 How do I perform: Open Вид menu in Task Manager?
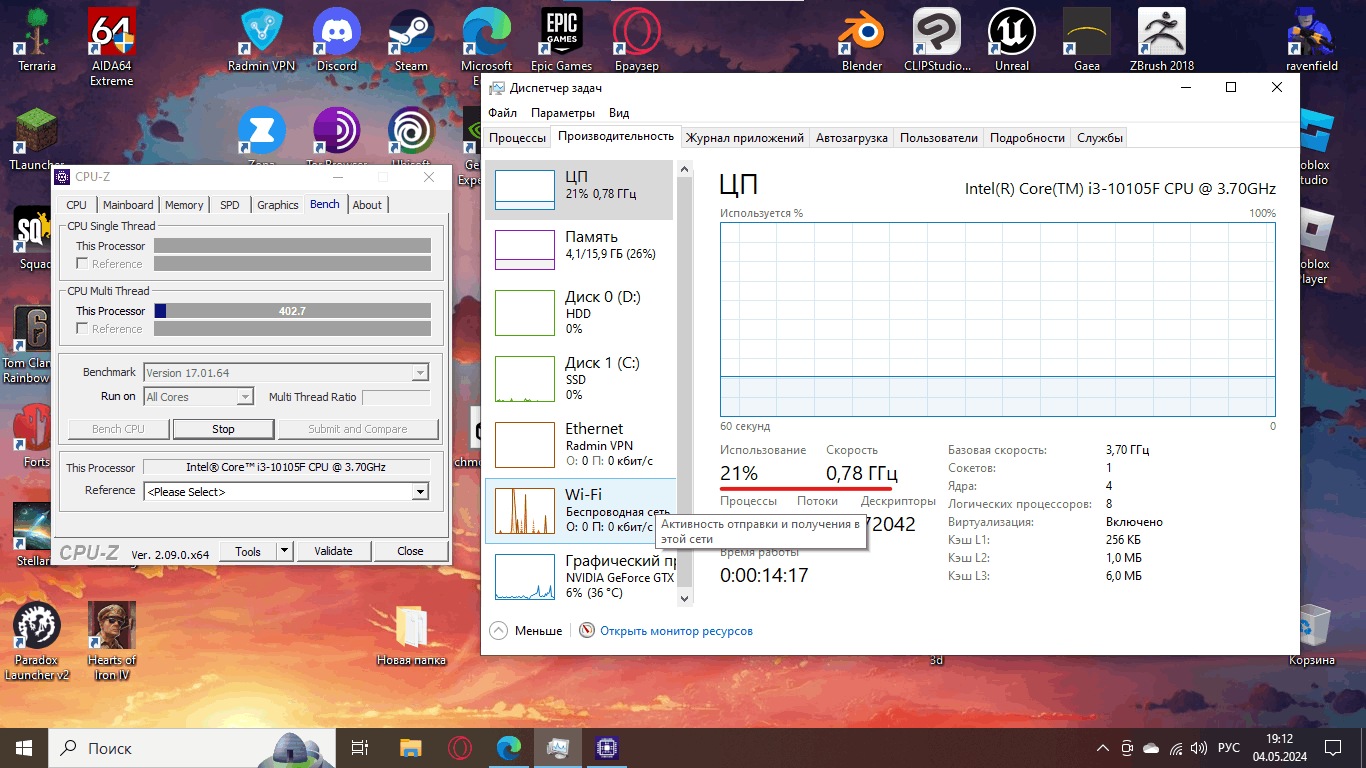click(x=619, y=113)
